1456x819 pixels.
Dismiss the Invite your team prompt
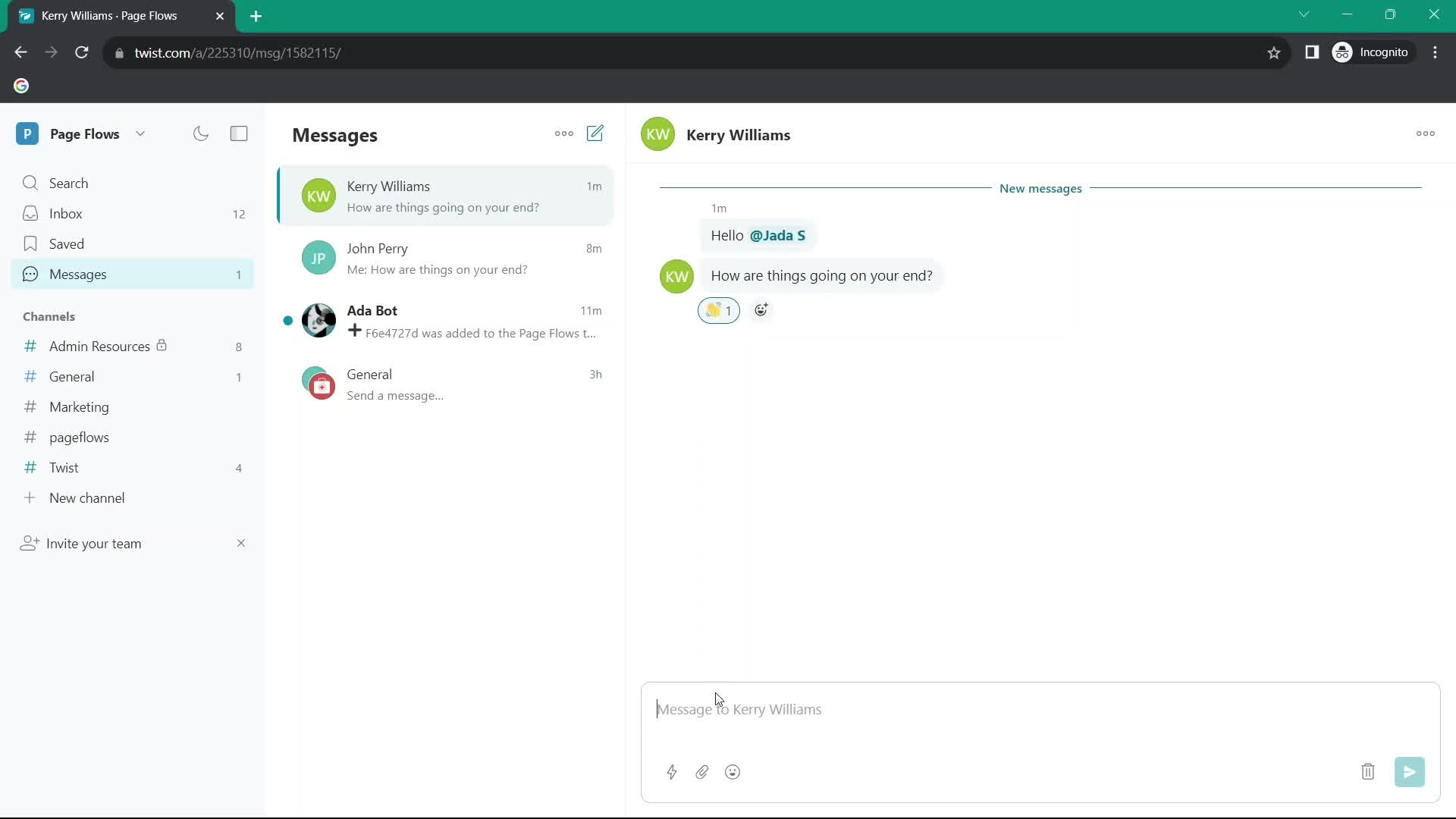[x=241, y=543]
